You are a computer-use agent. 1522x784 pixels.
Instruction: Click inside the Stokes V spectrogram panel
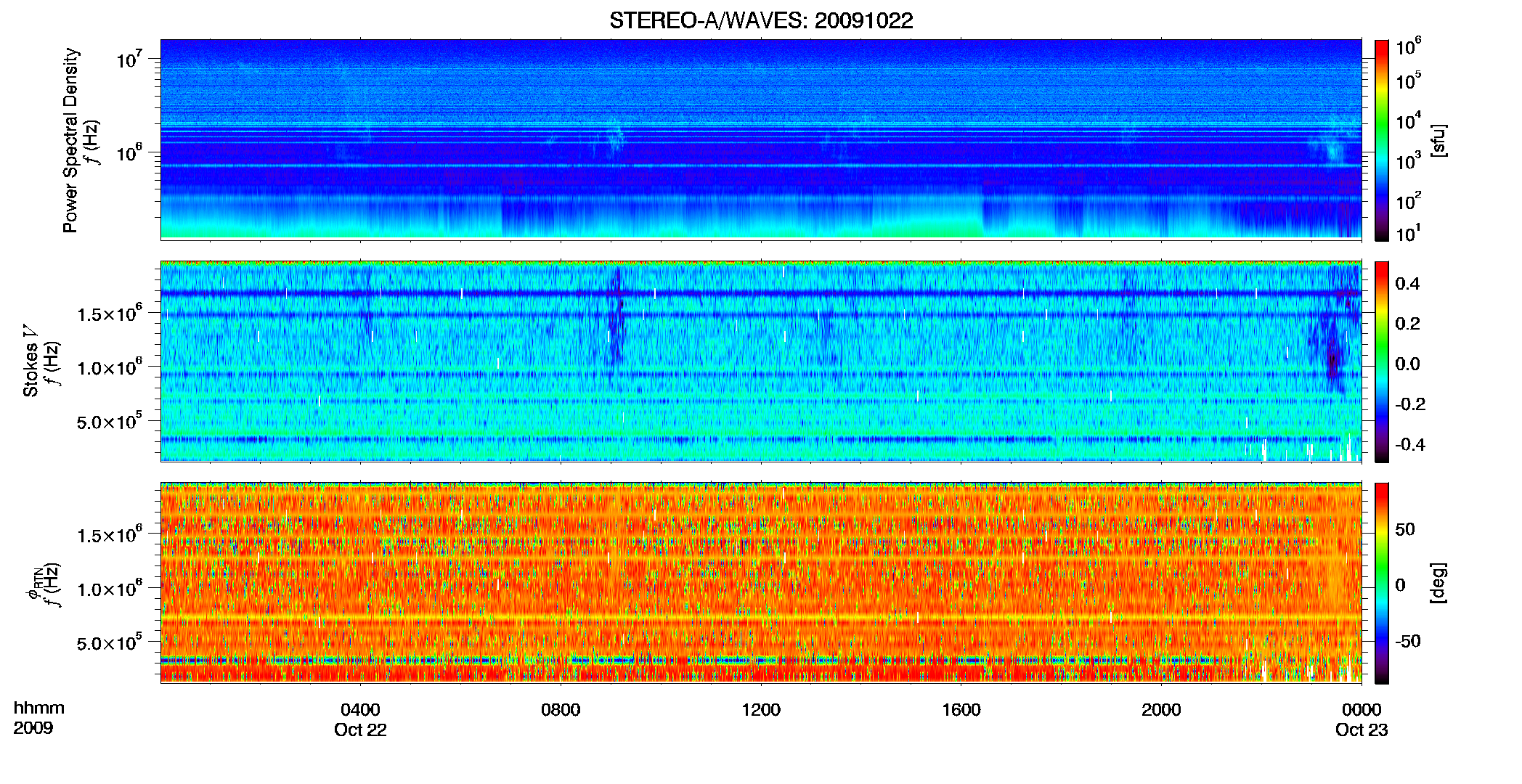[761, 362]
